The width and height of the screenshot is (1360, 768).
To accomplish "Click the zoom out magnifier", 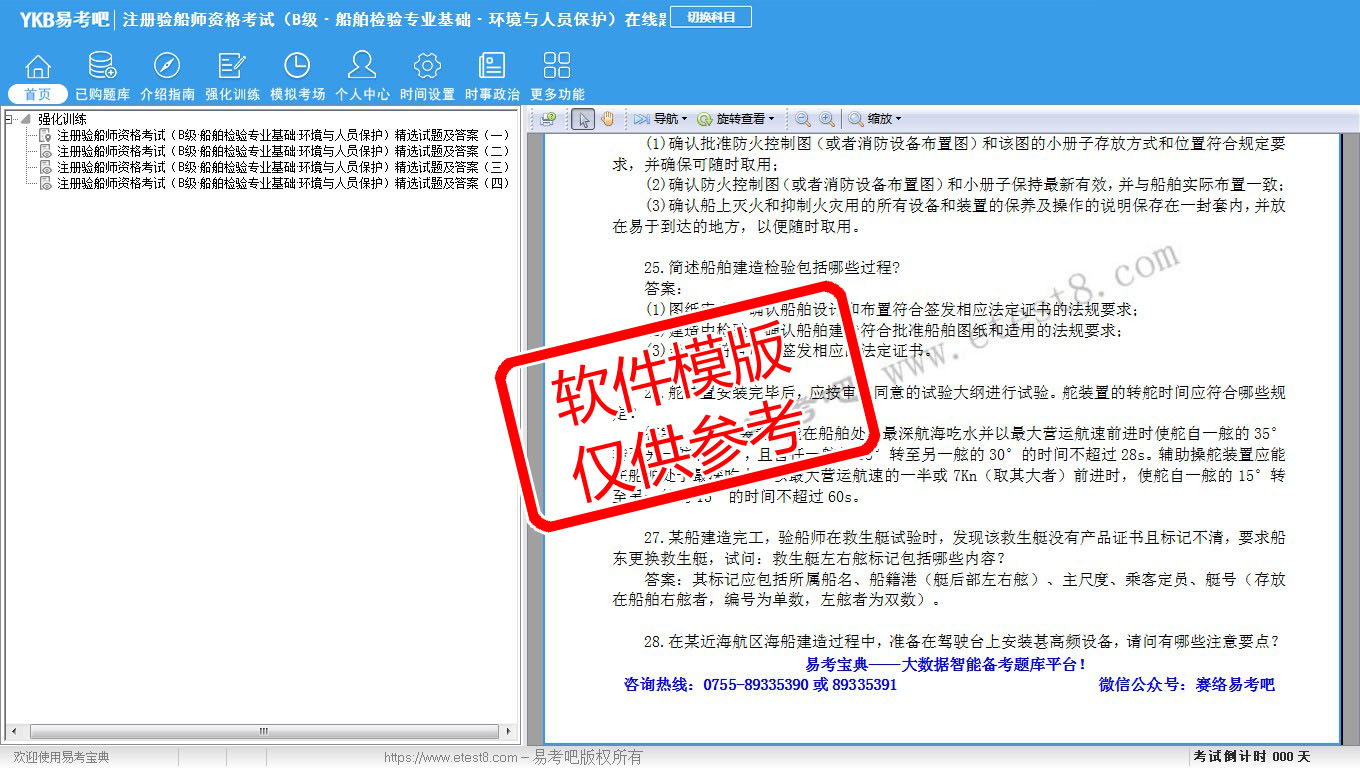I will tap(803, 119).
